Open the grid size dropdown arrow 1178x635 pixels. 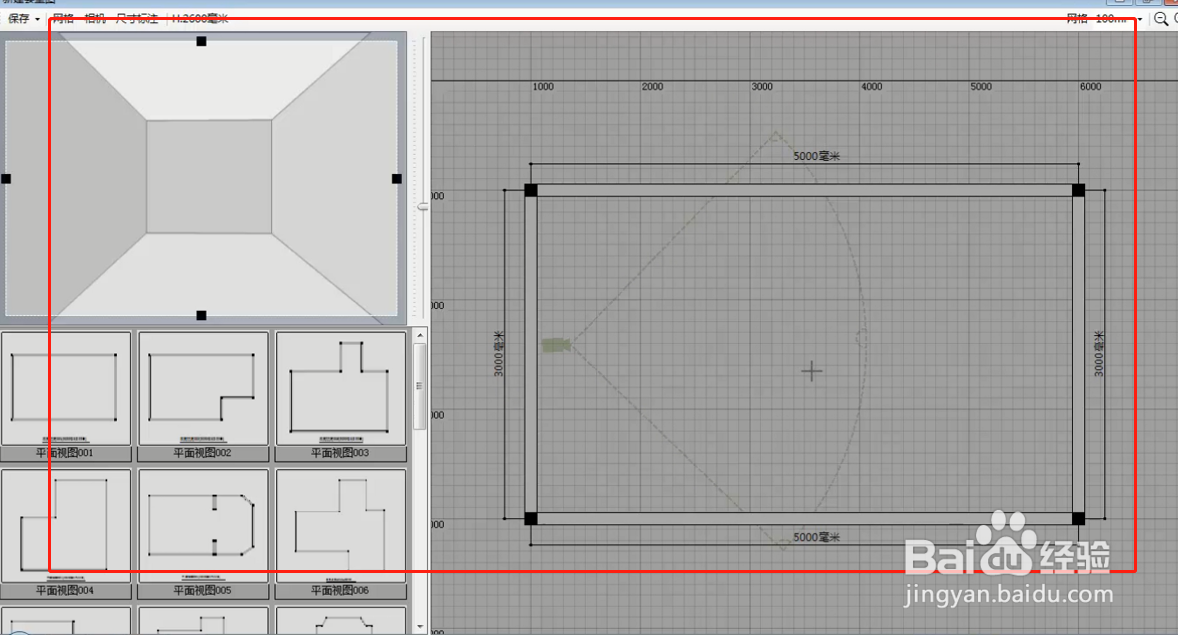tap(1140, 19)
